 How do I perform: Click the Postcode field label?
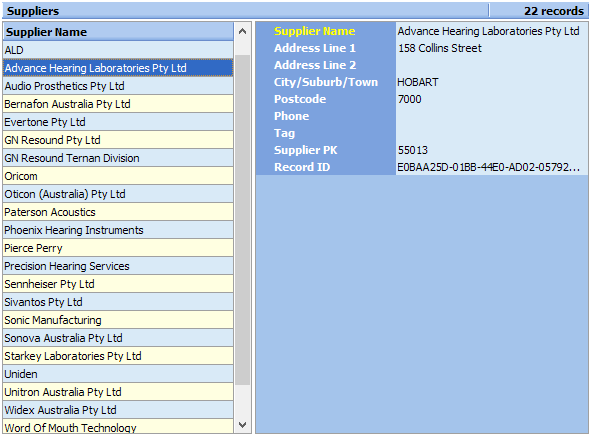click(300, 99)
